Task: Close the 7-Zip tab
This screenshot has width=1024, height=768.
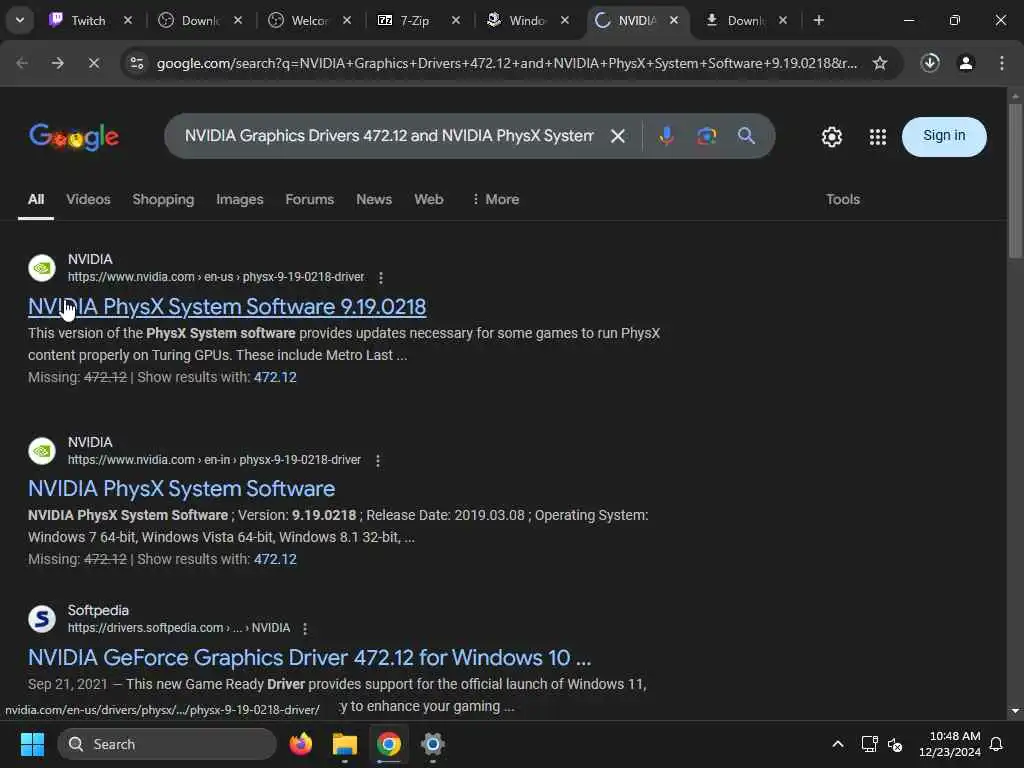Action: (x=456, y=20)
